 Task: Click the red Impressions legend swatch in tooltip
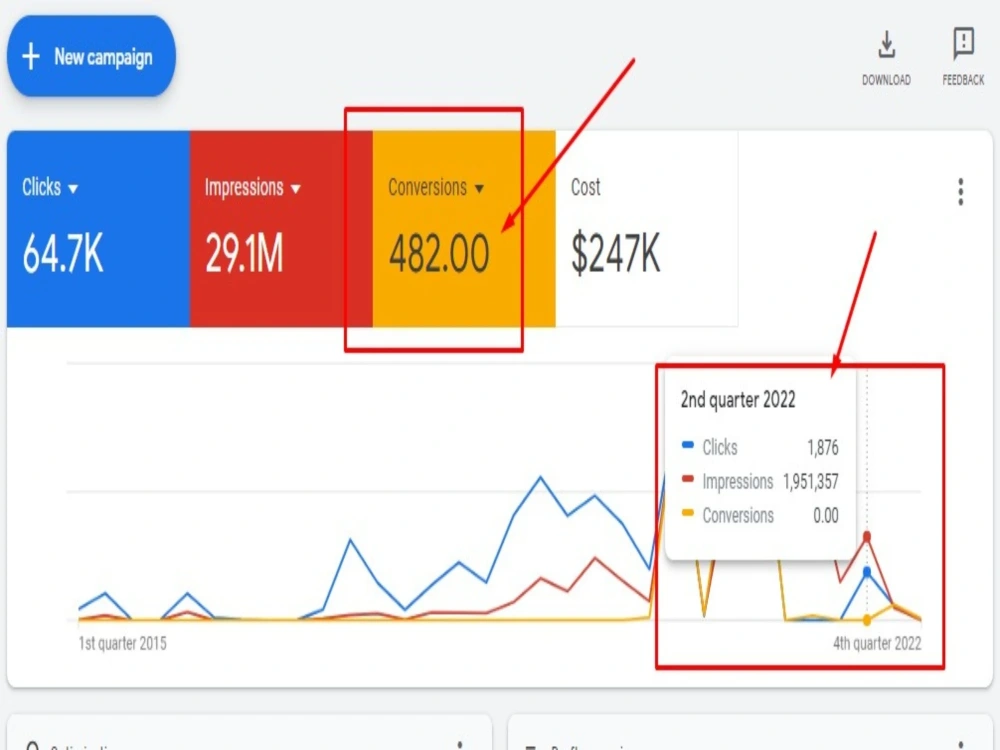[x=688, y=479]
